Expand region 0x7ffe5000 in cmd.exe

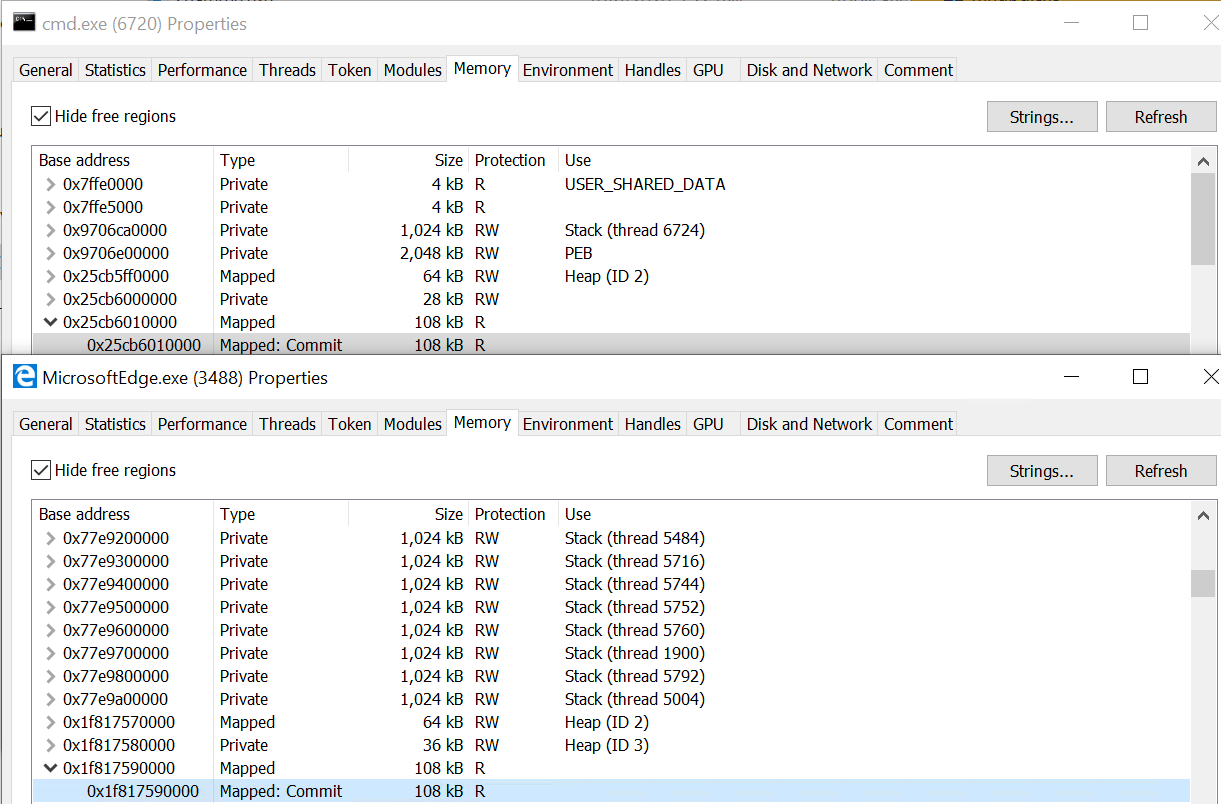(x=51, y=207)
